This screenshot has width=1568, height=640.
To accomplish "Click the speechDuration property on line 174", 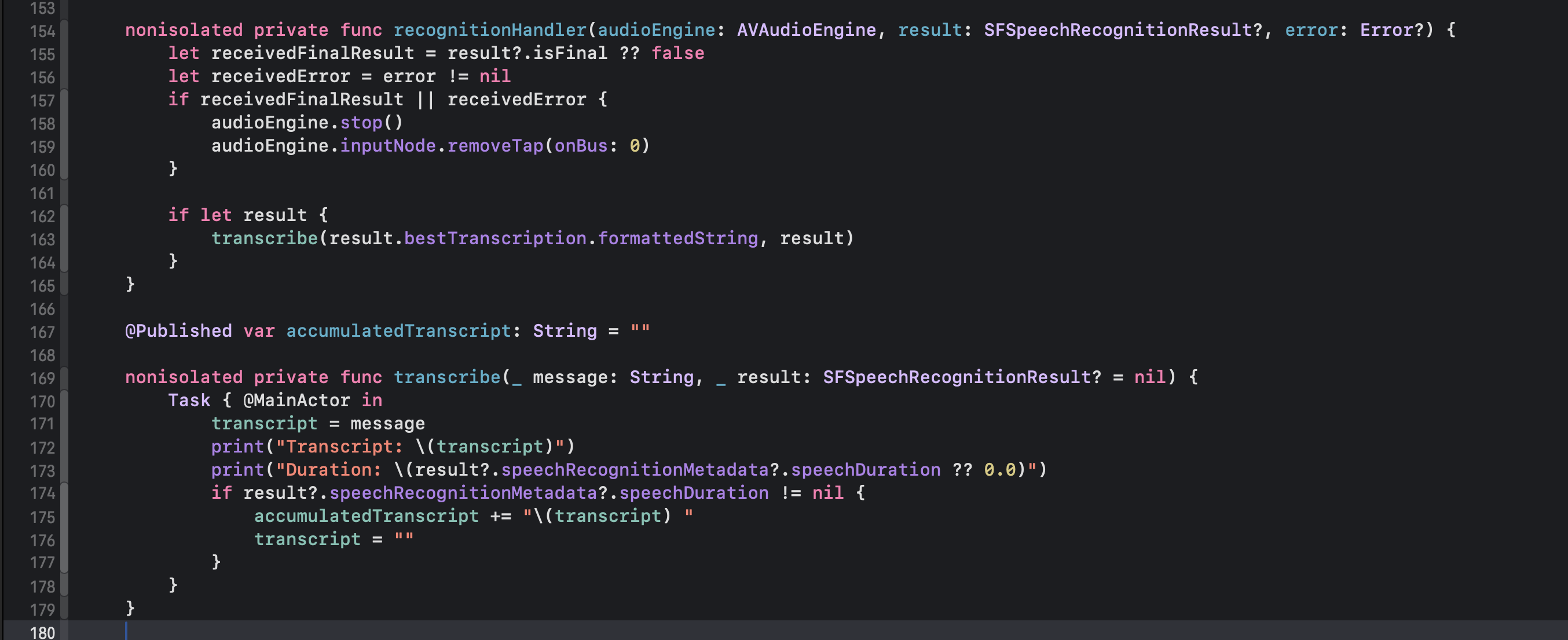I will pyautogui.click(x=693, y=493).
